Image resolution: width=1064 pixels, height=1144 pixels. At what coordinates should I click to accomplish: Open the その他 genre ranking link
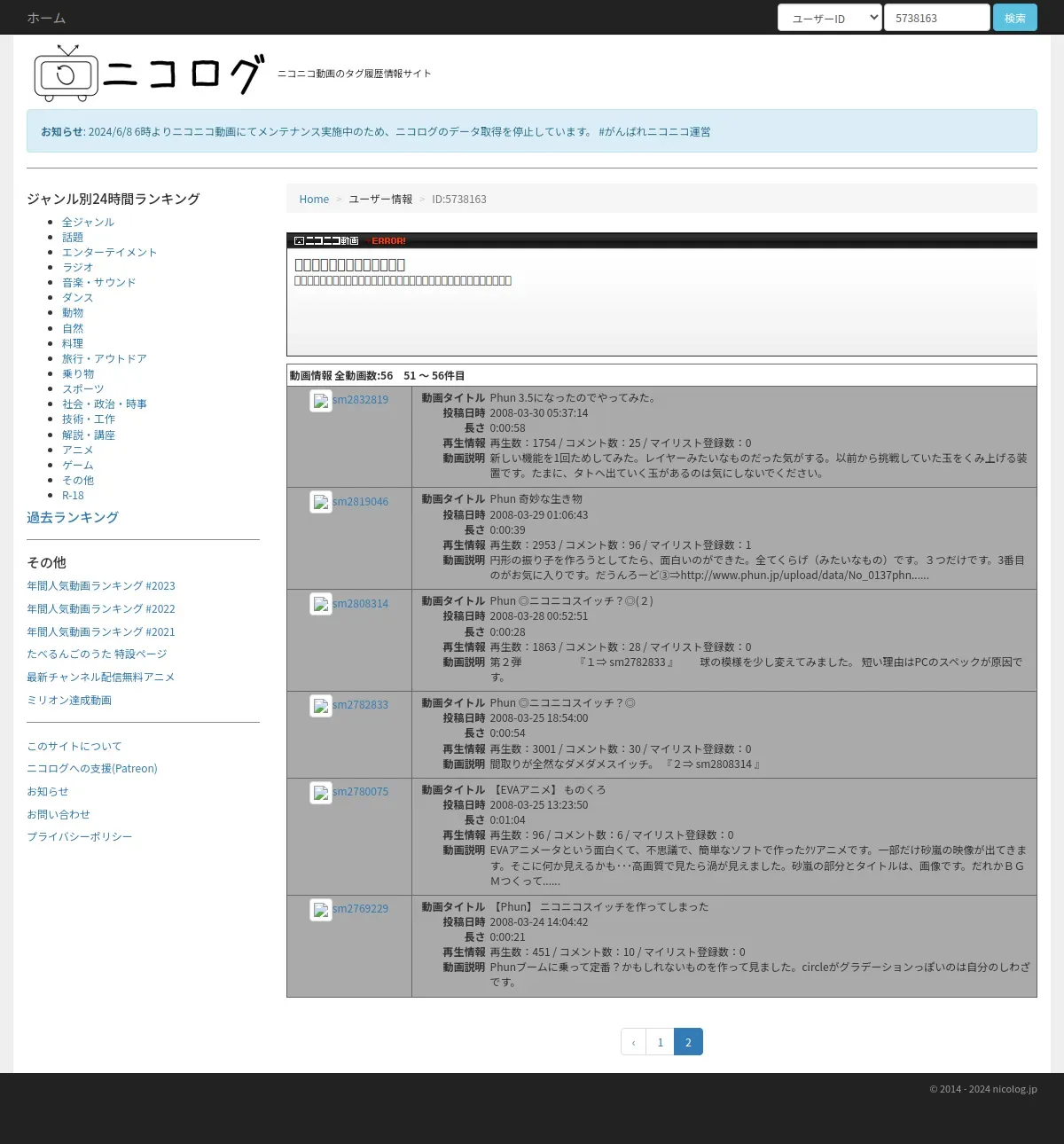coord(78,480)
